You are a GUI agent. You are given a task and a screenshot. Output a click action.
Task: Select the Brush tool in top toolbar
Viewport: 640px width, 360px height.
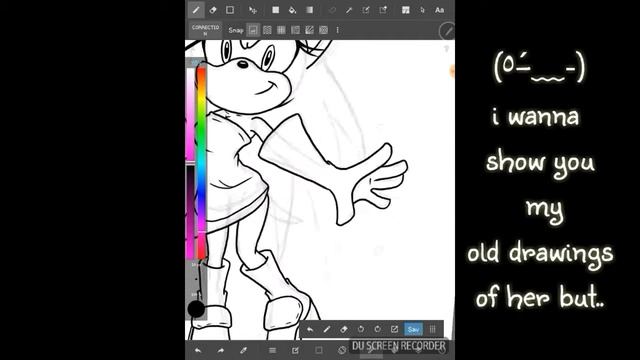click(196, 10)
